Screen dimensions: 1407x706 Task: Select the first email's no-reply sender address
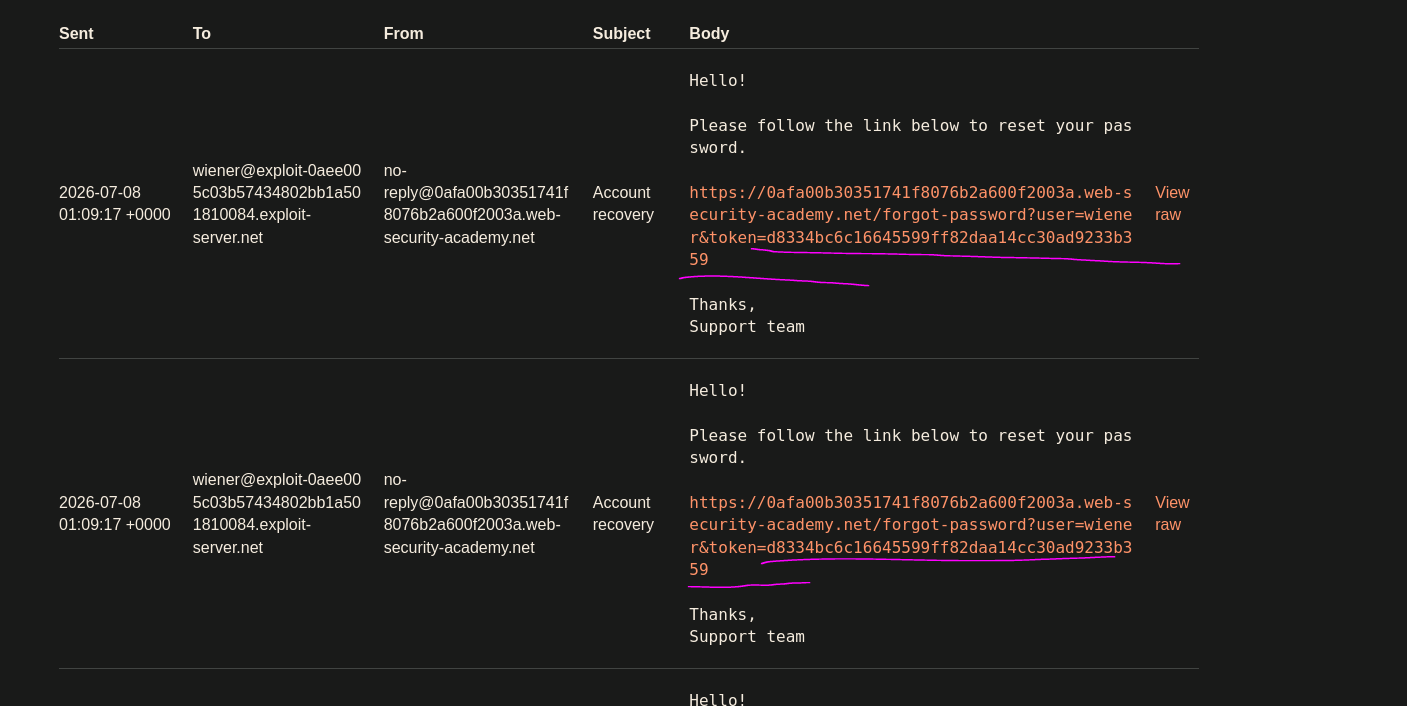point(476,204)
